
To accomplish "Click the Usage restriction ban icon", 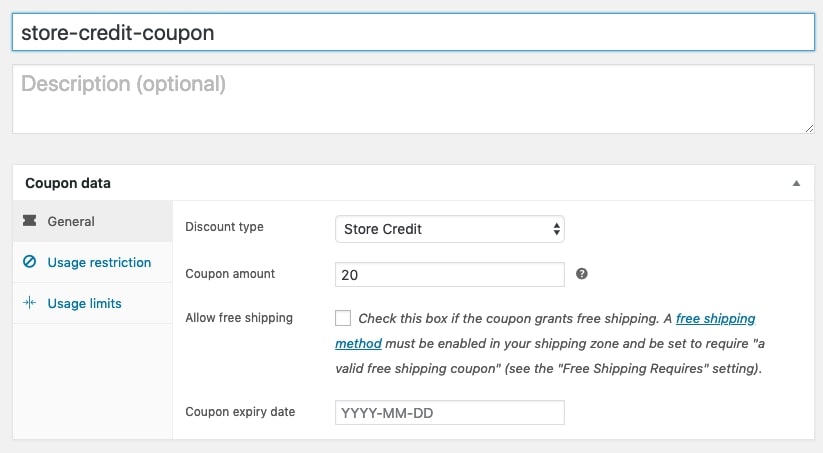I will coord(29,261).
